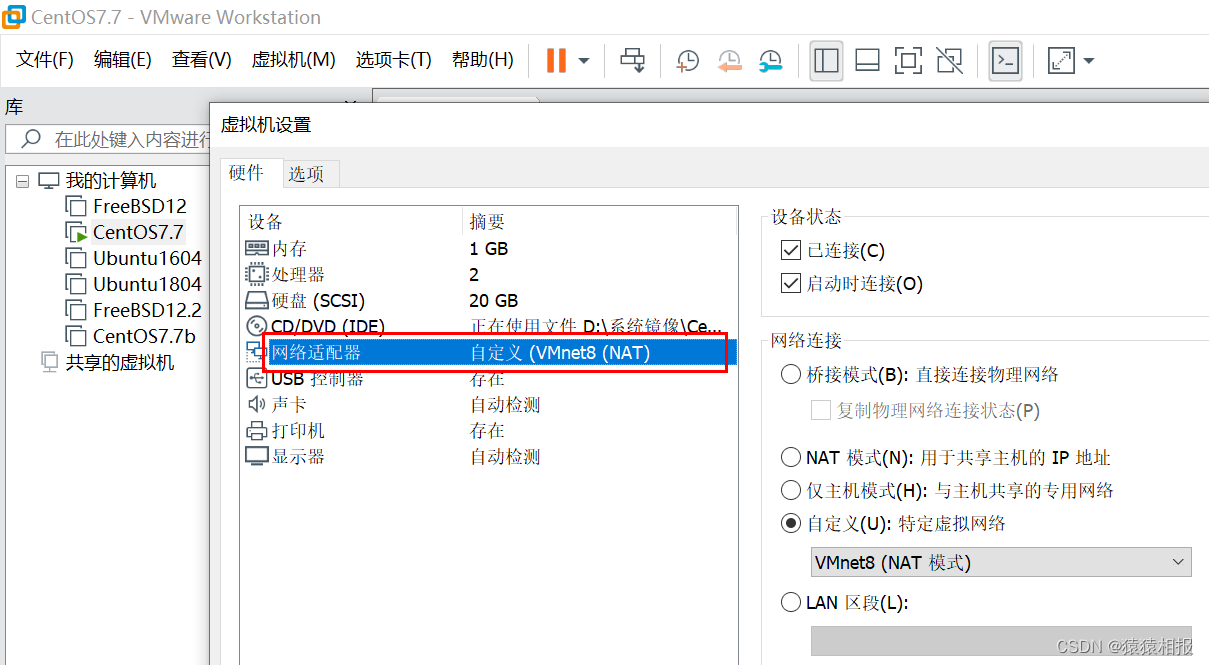Enter full screen mode icon

908,60
